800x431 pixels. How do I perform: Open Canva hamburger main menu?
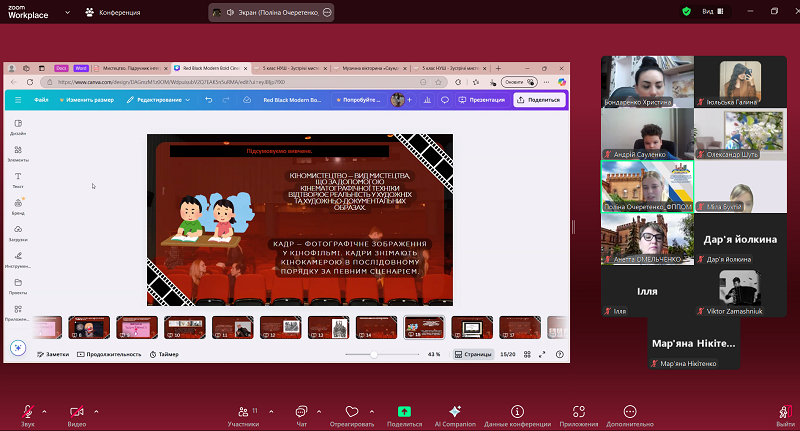[x=18, y=100]
